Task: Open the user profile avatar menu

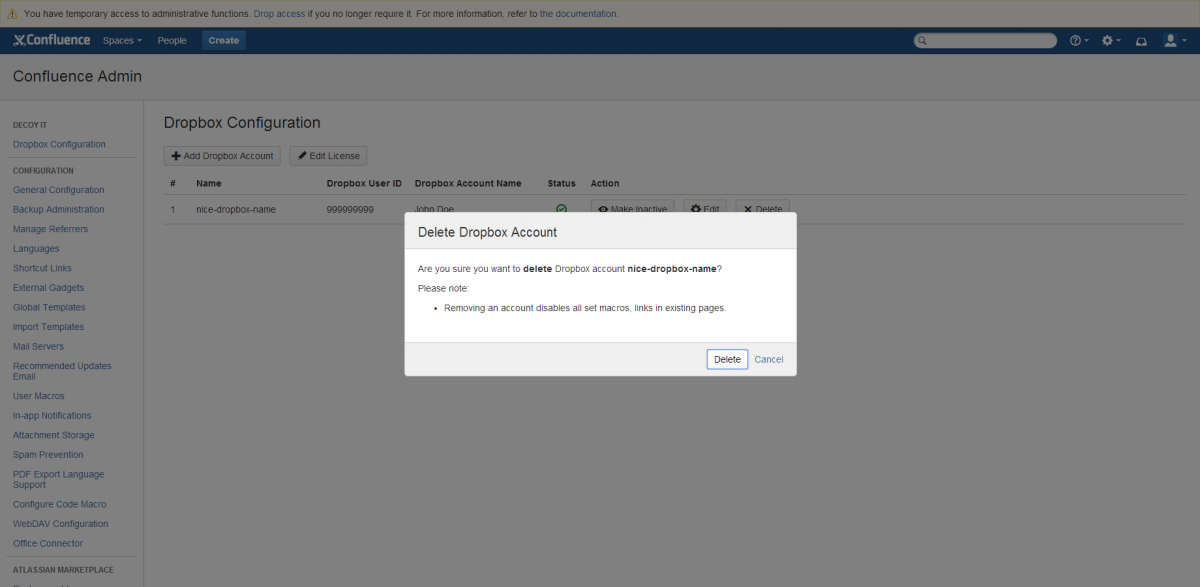Action: pos(1173,41)
